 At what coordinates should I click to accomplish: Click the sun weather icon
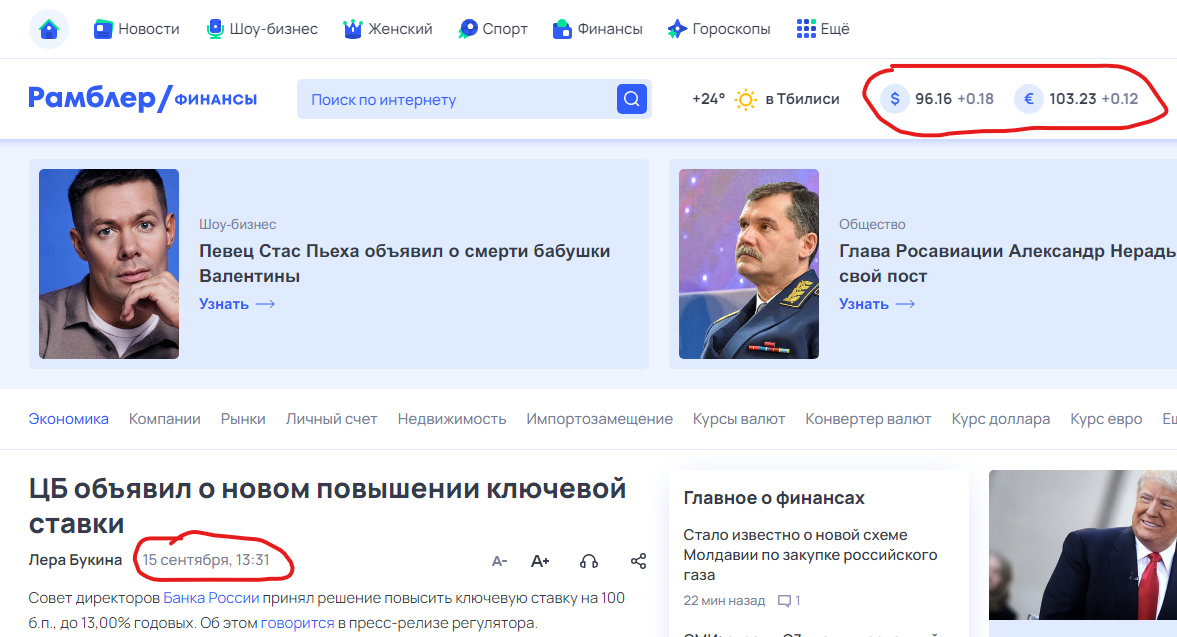745,100
